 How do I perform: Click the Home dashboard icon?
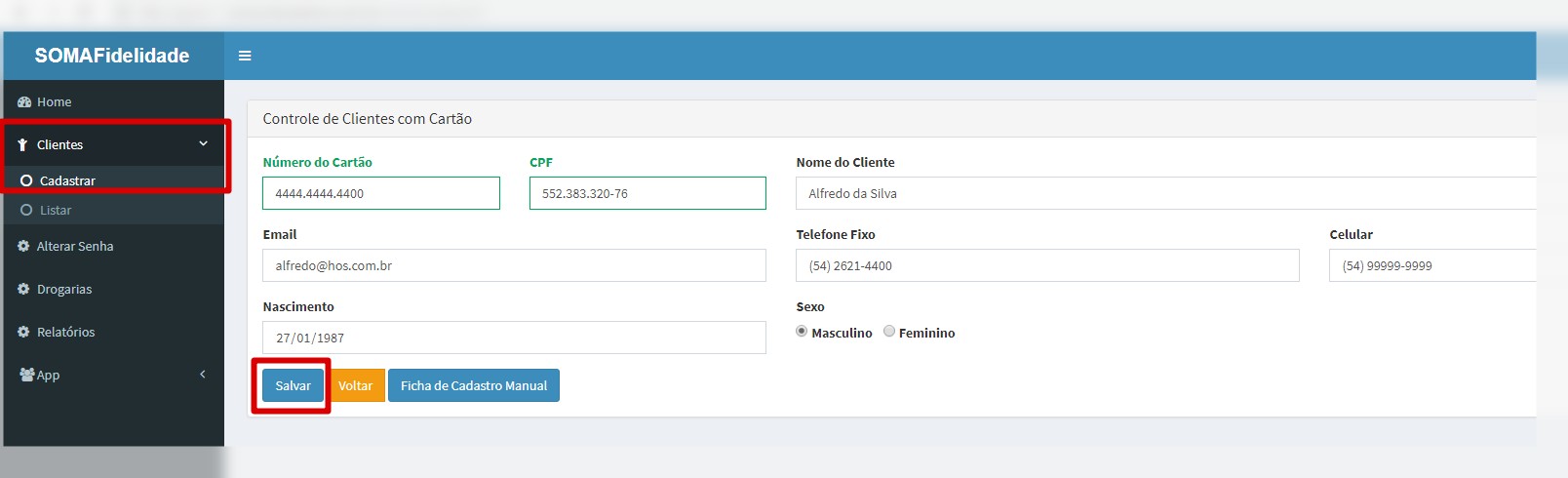pos(24,102)
